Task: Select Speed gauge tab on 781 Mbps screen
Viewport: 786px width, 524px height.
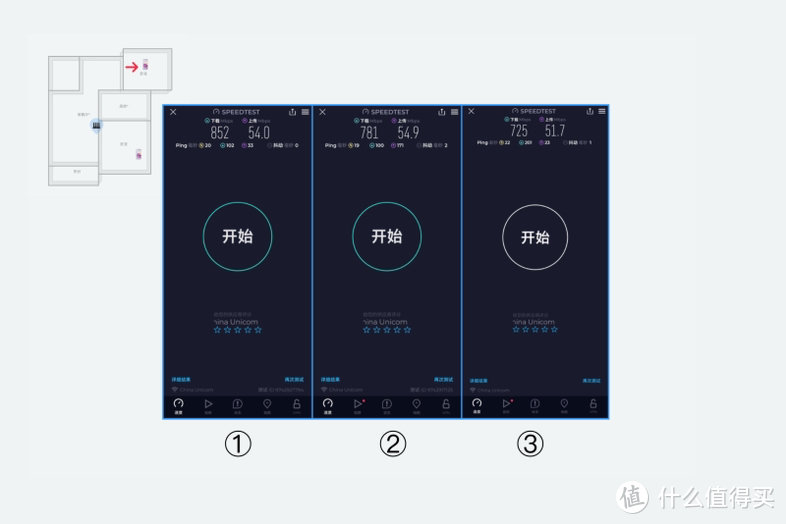Action: point(328,406)
